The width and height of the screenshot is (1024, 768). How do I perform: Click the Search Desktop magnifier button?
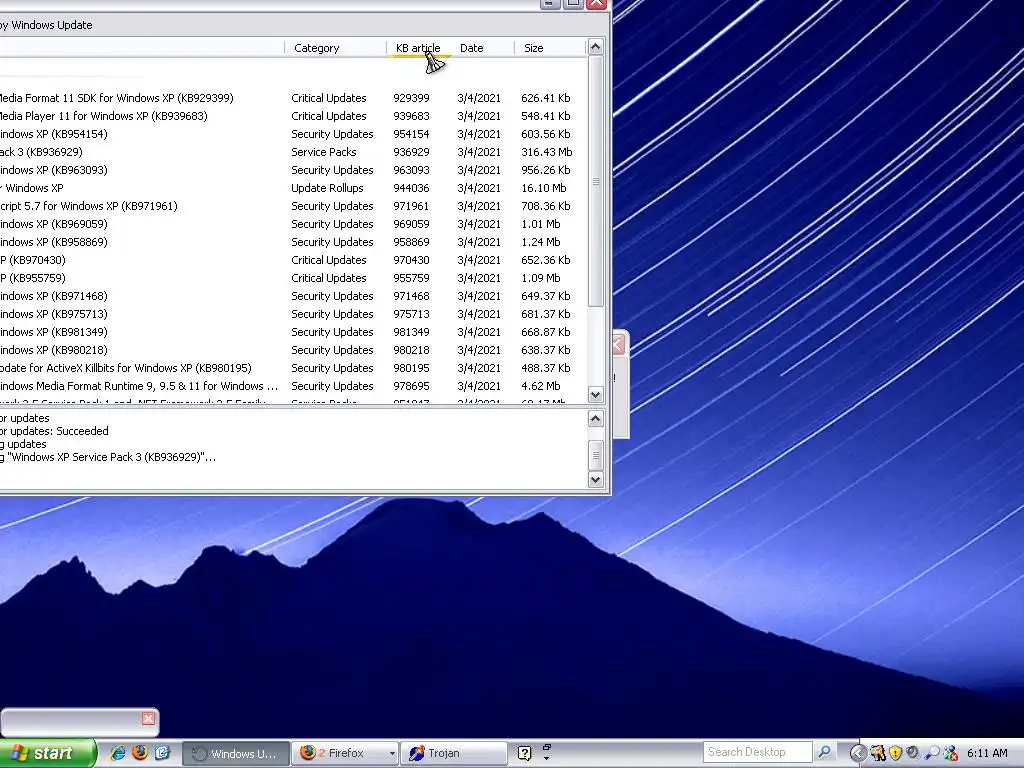[x=825, y=752]
